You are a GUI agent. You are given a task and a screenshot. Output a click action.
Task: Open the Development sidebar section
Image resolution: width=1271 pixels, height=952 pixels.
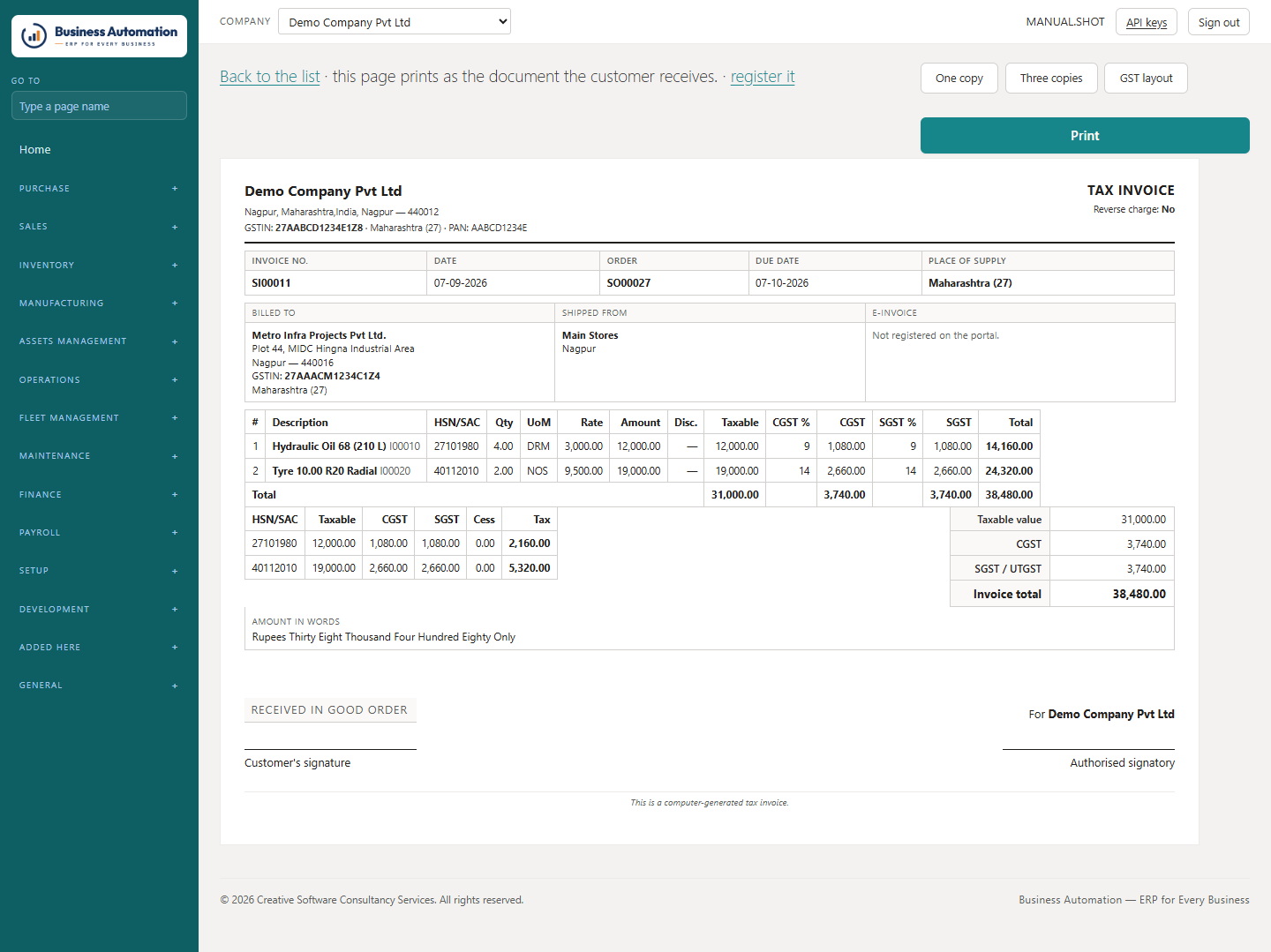tap(99, 610)
